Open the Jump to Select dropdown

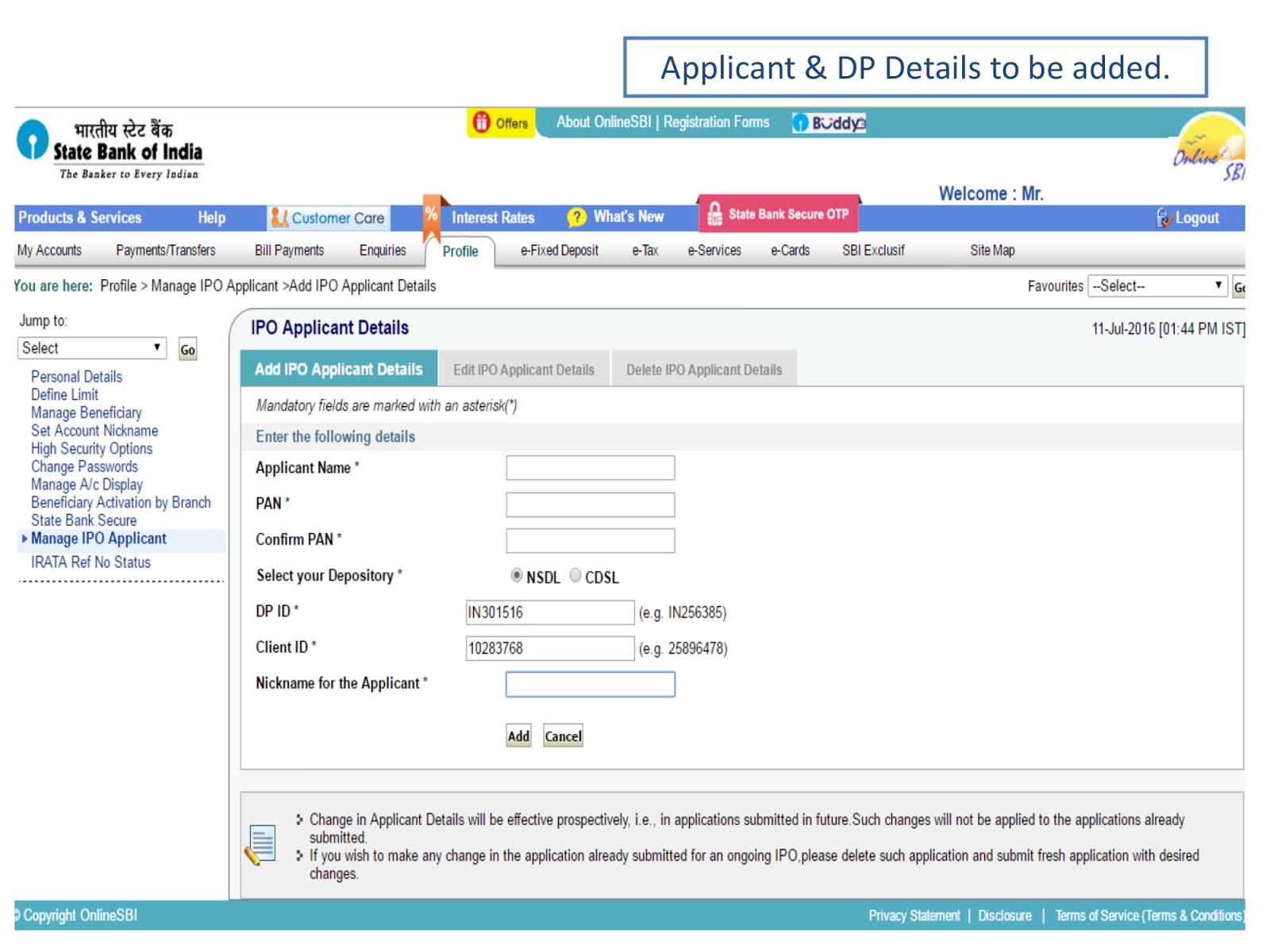(92, 347)
